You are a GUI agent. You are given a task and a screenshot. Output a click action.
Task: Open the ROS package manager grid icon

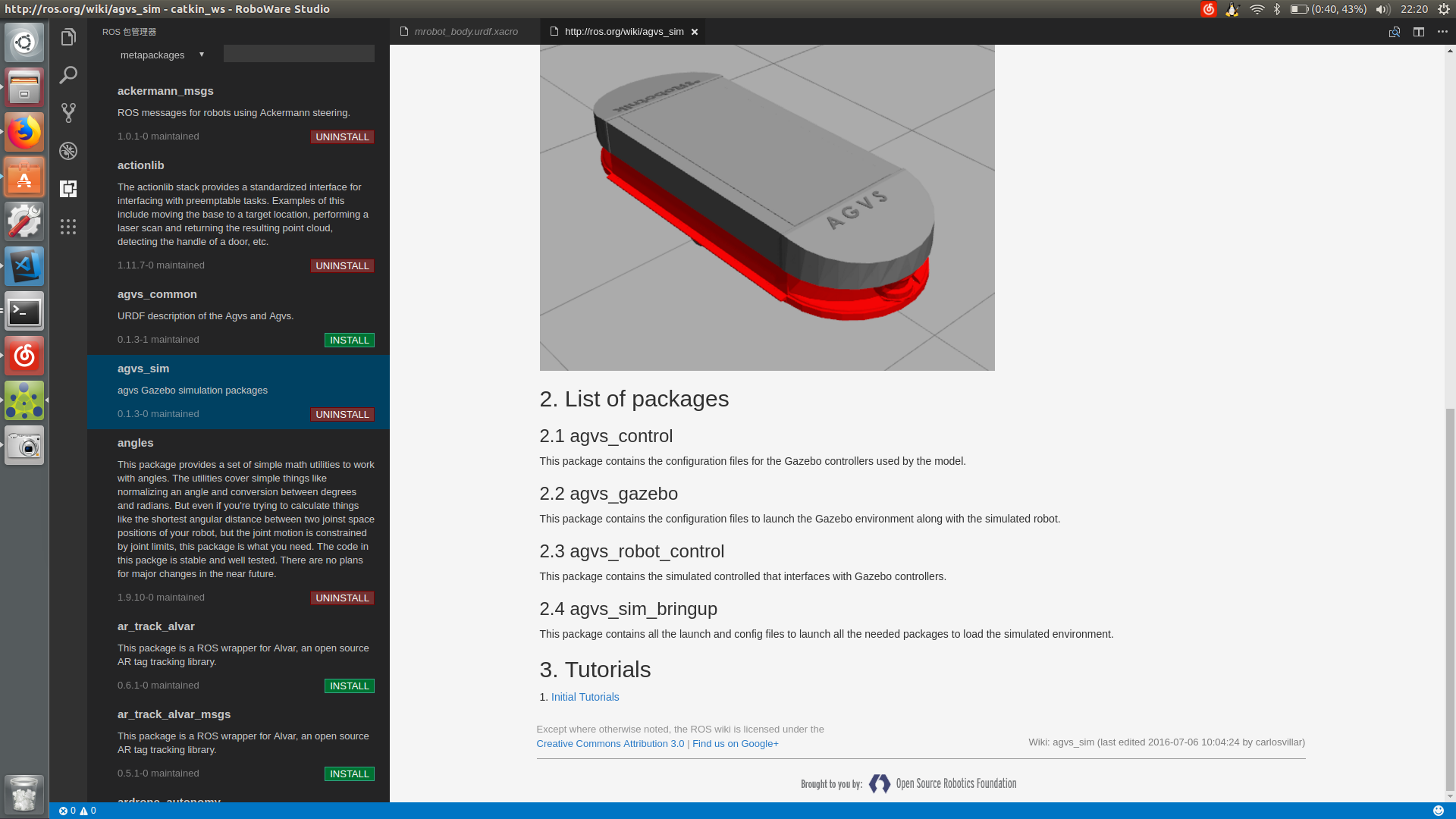(68, 227)
